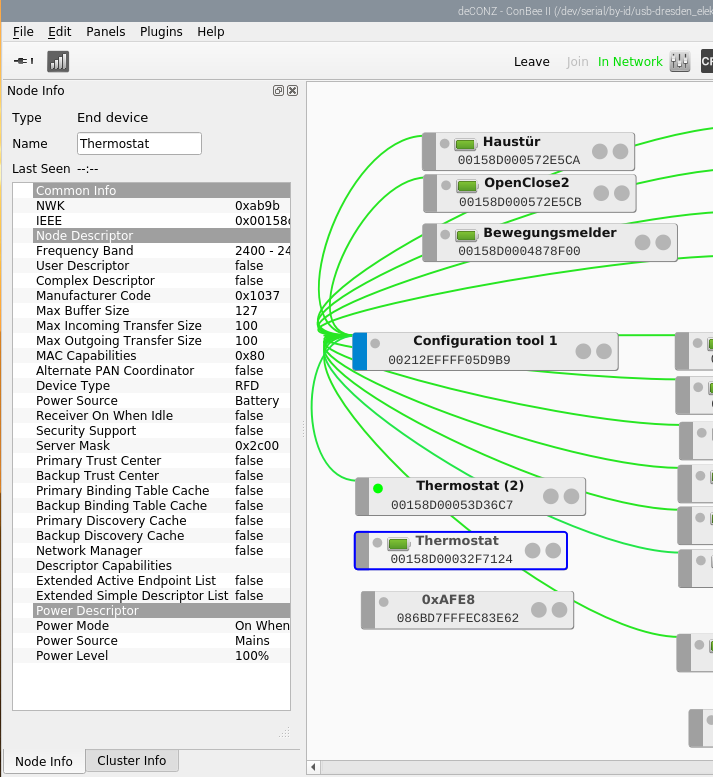Click first endpoint circle on Thermostat (2)
The height and width of the screenshot is (777, 713).
tap(550, 496)
